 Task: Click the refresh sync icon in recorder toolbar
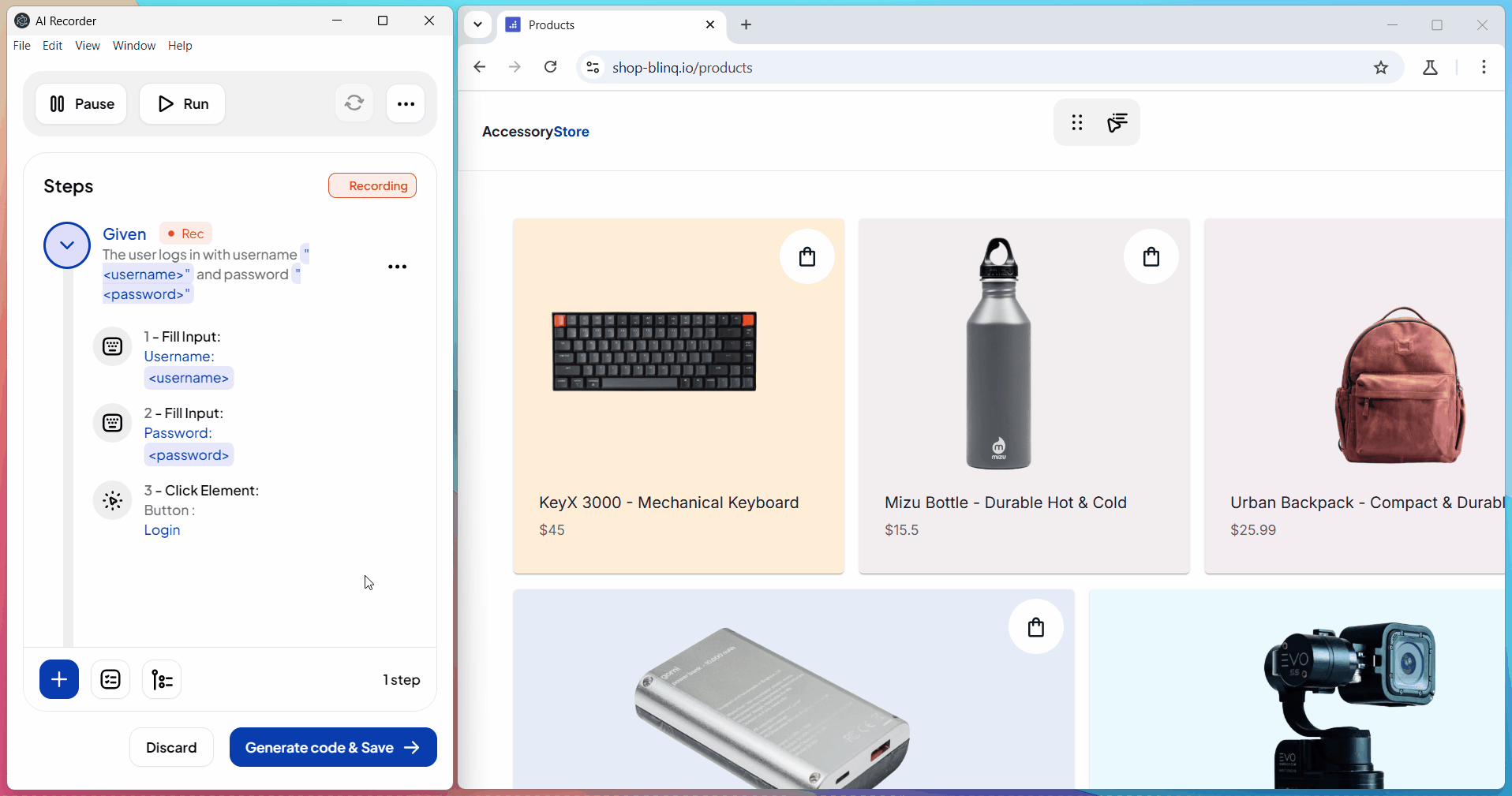pos(354,103)
